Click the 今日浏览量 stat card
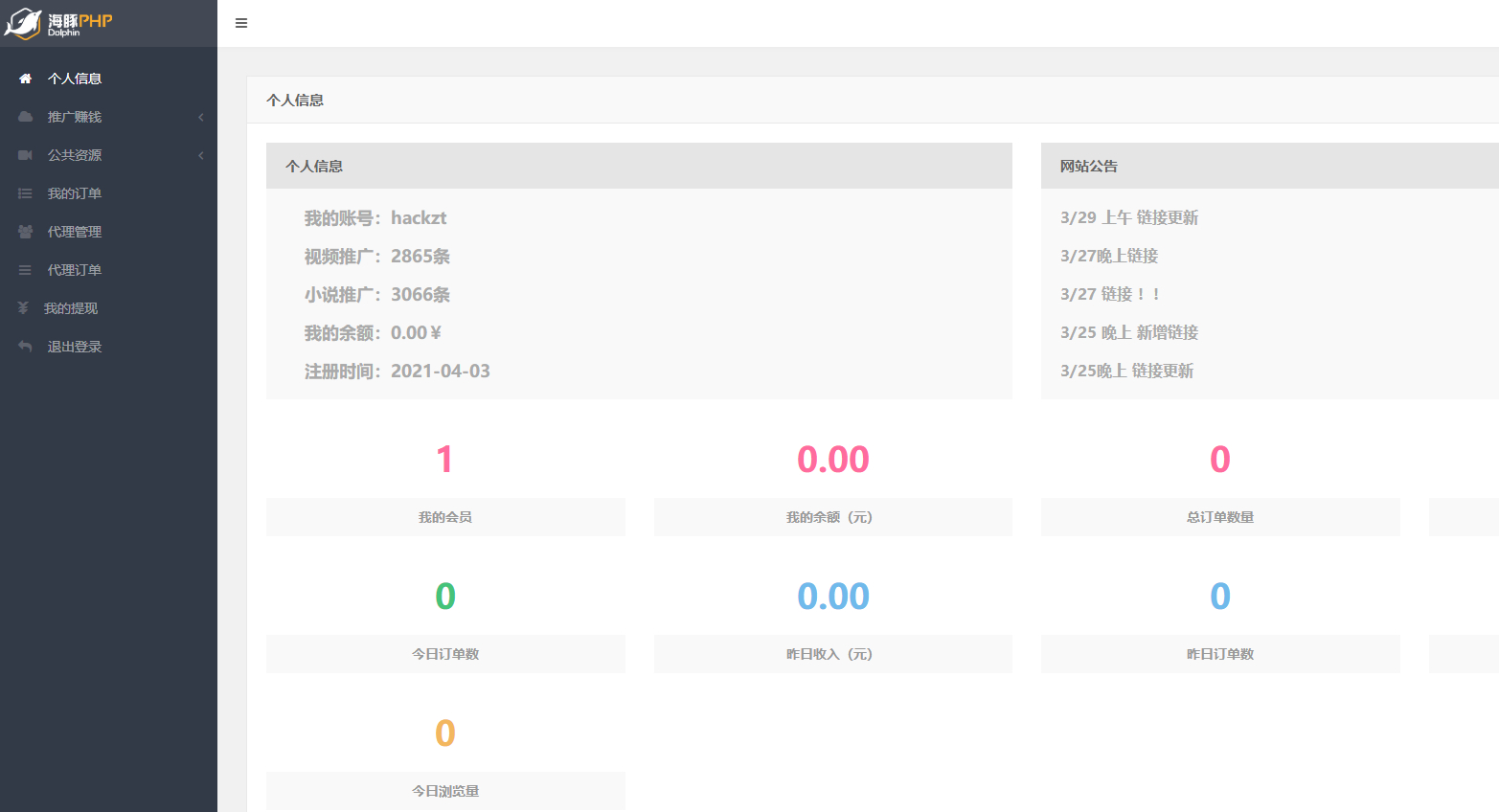The height and width of the screenshot is (812, 1499). point(445,756)
